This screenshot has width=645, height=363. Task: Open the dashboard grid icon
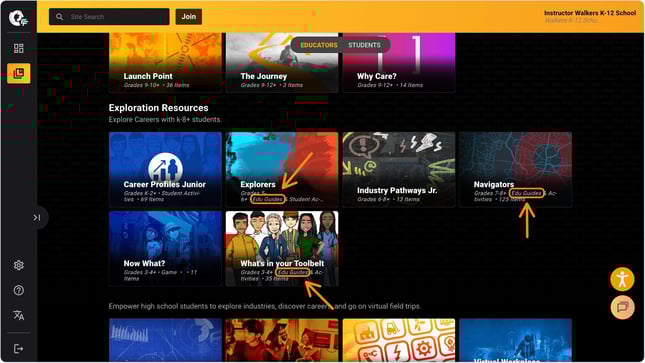click(x=19, y=49)
